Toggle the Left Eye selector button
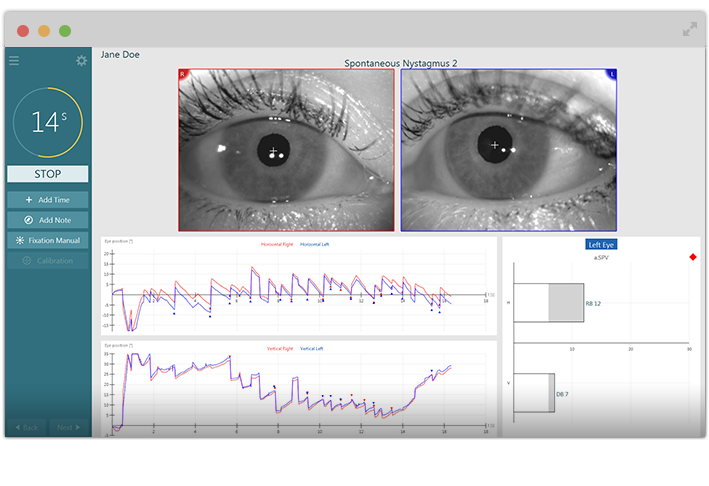The height and width of the screenshot is (486, 709). pos(601,245)
